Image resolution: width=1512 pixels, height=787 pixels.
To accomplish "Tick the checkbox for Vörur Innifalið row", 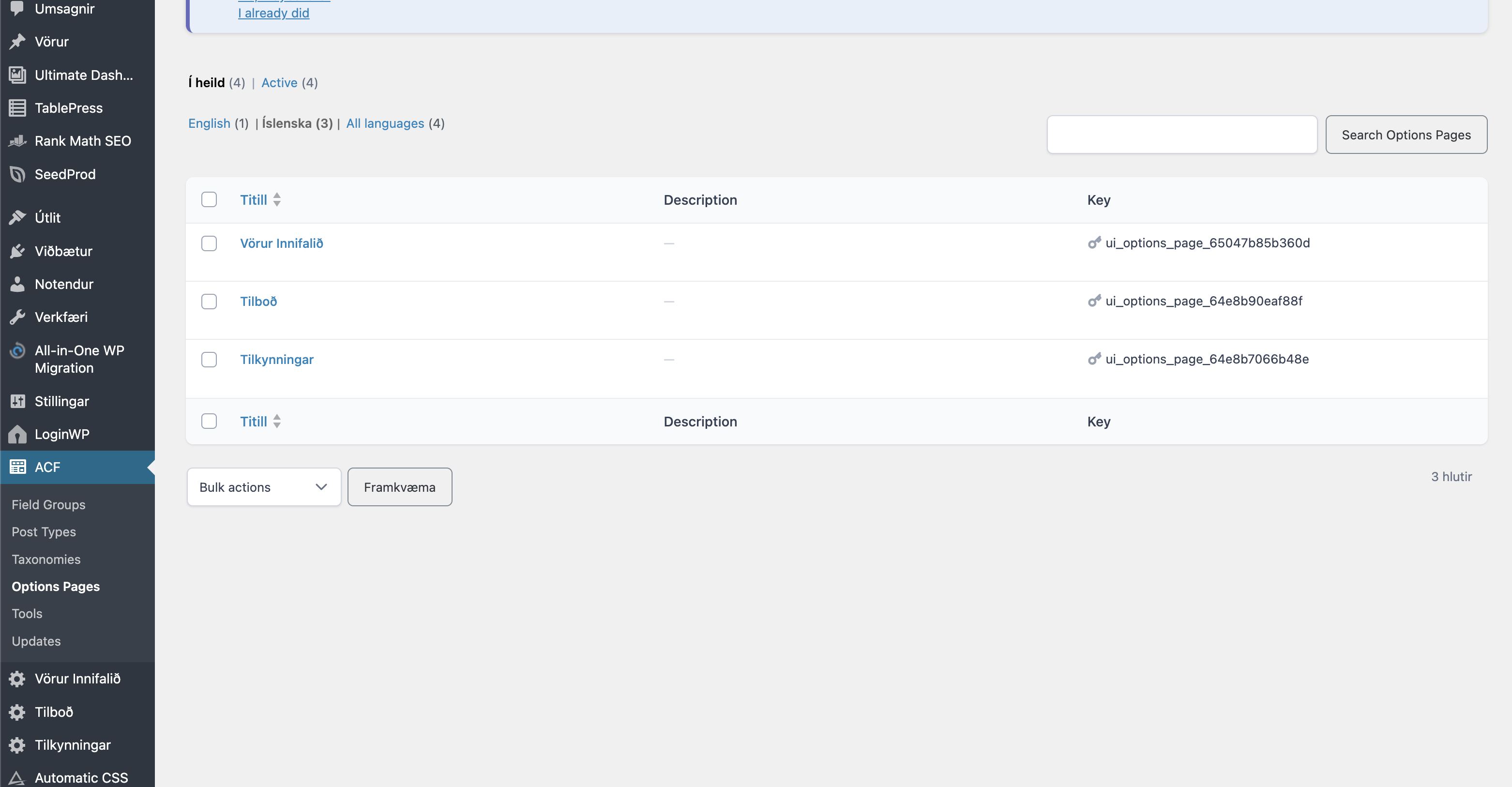I will 209,243.
